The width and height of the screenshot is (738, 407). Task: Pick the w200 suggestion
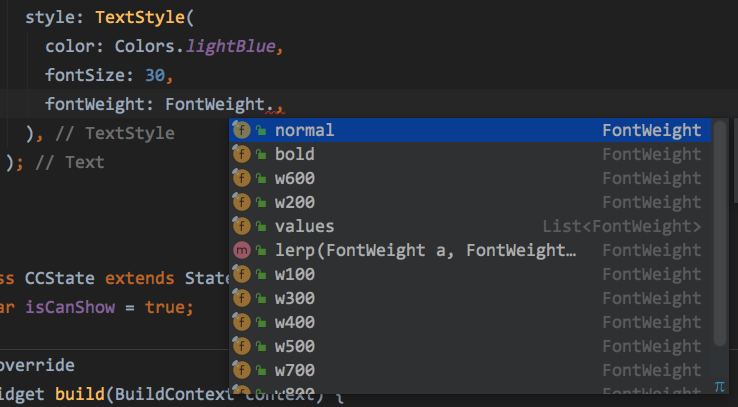[294, 203]
